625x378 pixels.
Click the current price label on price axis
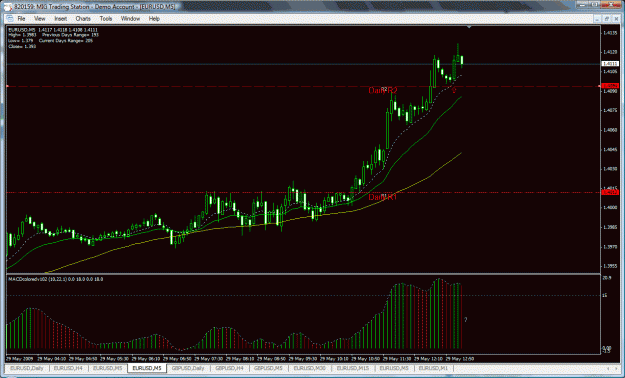[x=610, y=64]
